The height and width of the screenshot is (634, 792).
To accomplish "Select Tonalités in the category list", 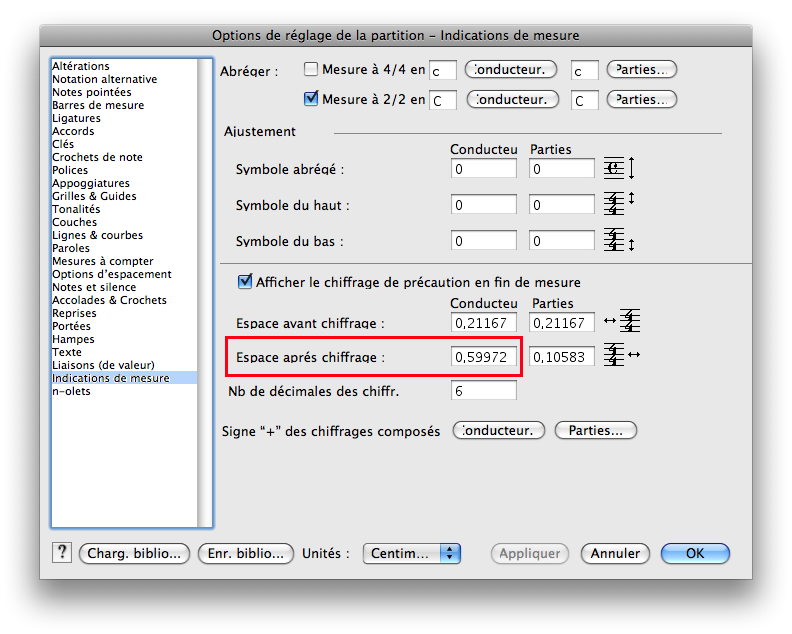I will click(76, 209).
